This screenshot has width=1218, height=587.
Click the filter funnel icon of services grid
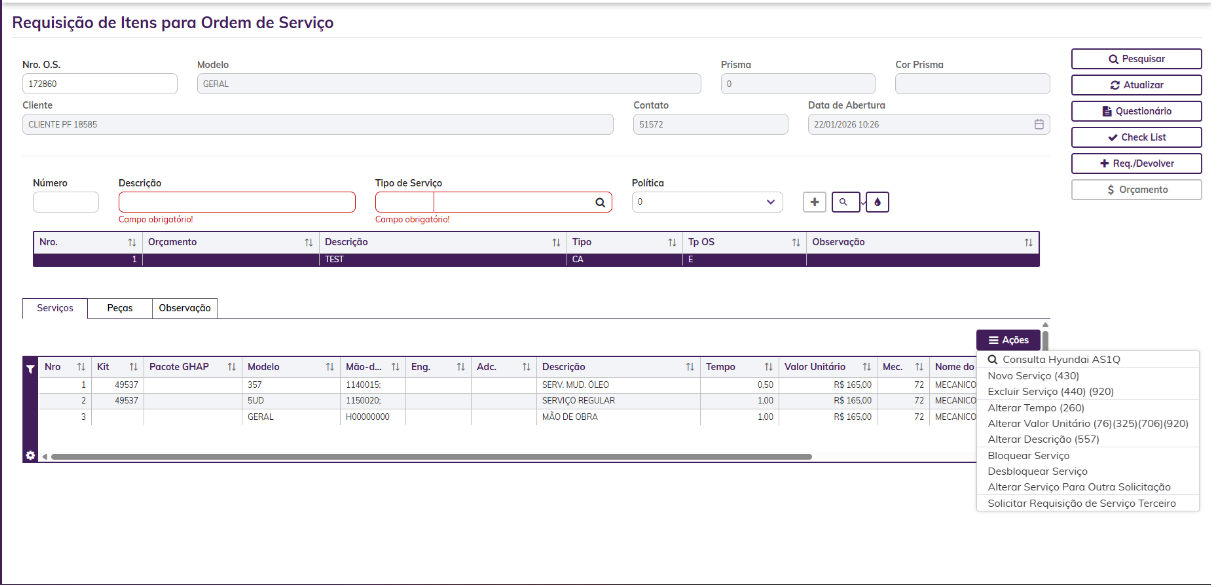coord(30,368)
